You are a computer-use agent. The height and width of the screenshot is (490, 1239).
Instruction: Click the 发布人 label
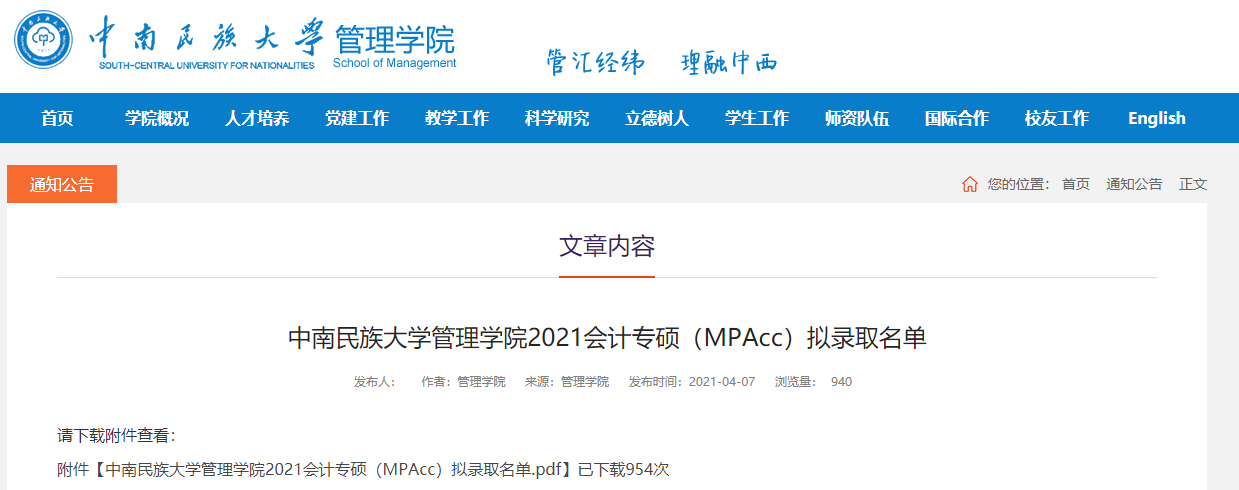[375, 382]
